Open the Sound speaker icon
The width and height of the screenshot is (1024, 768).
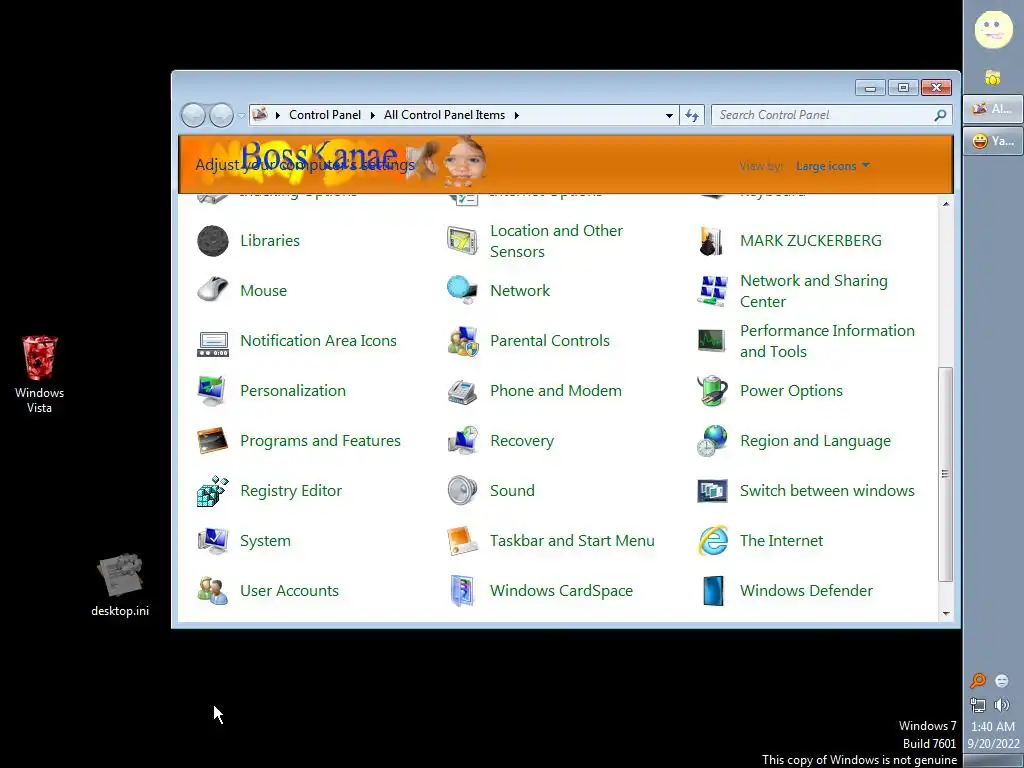(462, 491)
